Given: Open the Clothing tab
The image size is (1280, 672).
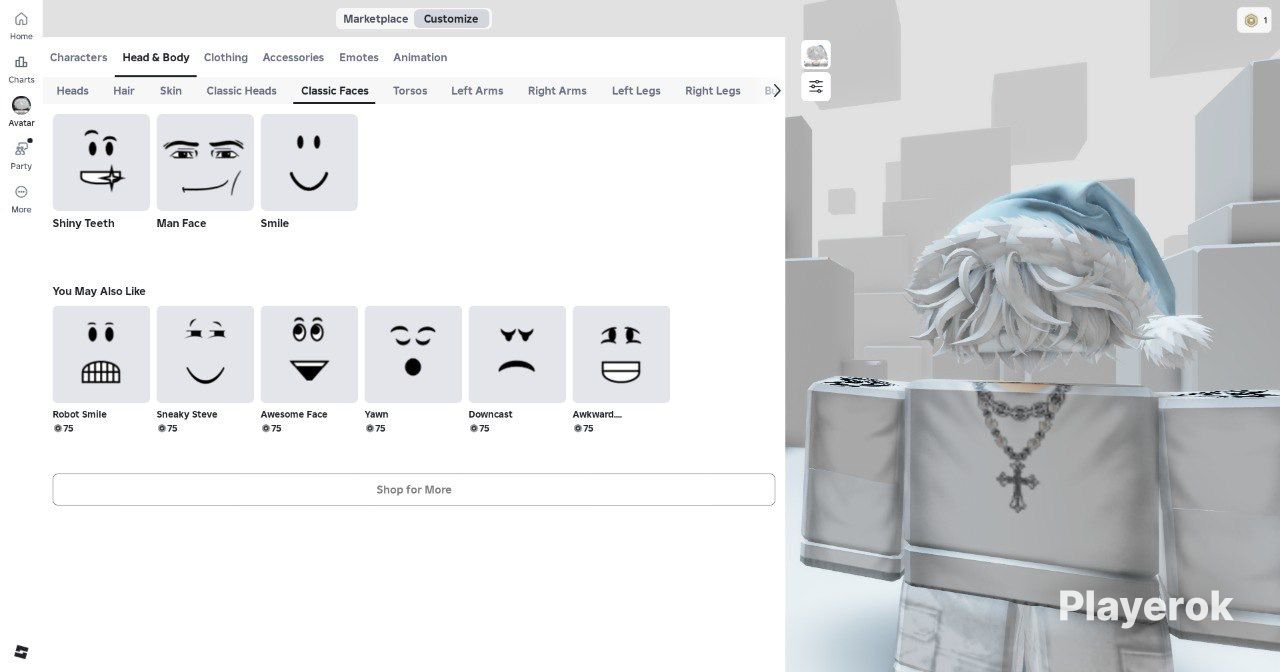Looking at the screenshot, I should point(226,58).
